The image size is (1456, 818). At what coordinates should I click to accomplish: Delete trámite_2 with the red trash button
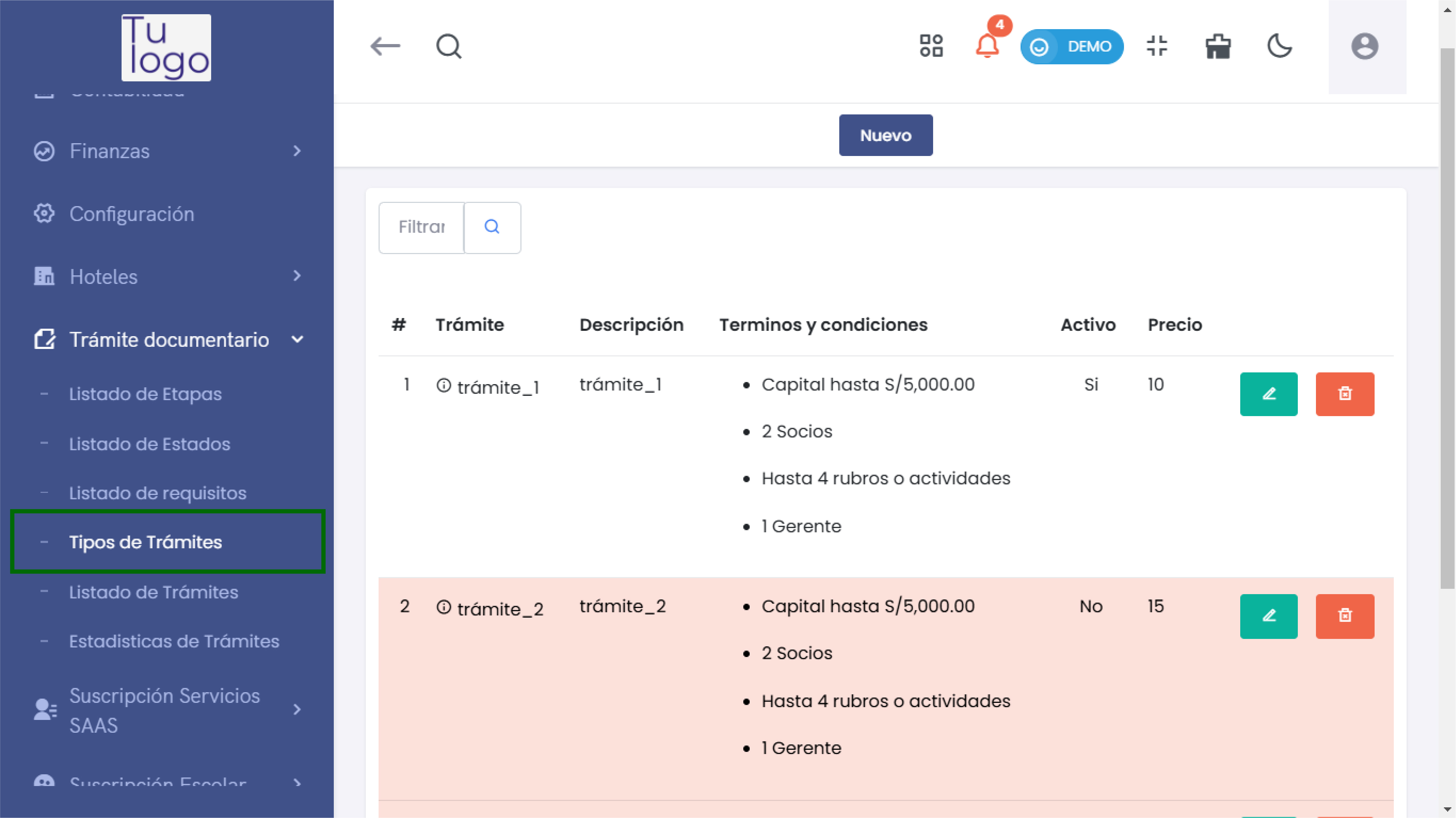pos(1345,616)
